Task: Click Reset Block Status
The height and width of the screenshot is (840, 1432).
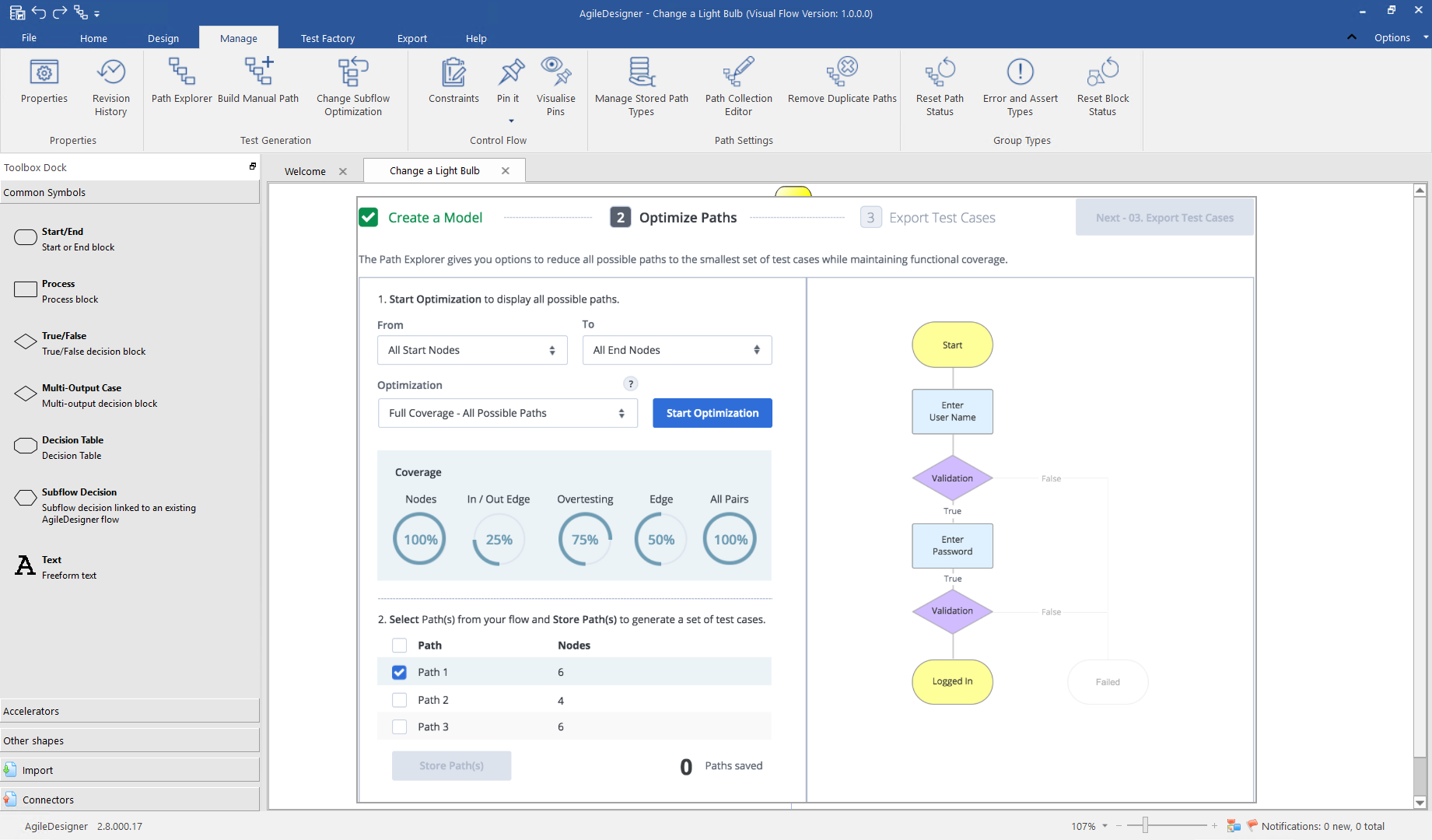Action: click(1102, 87)
